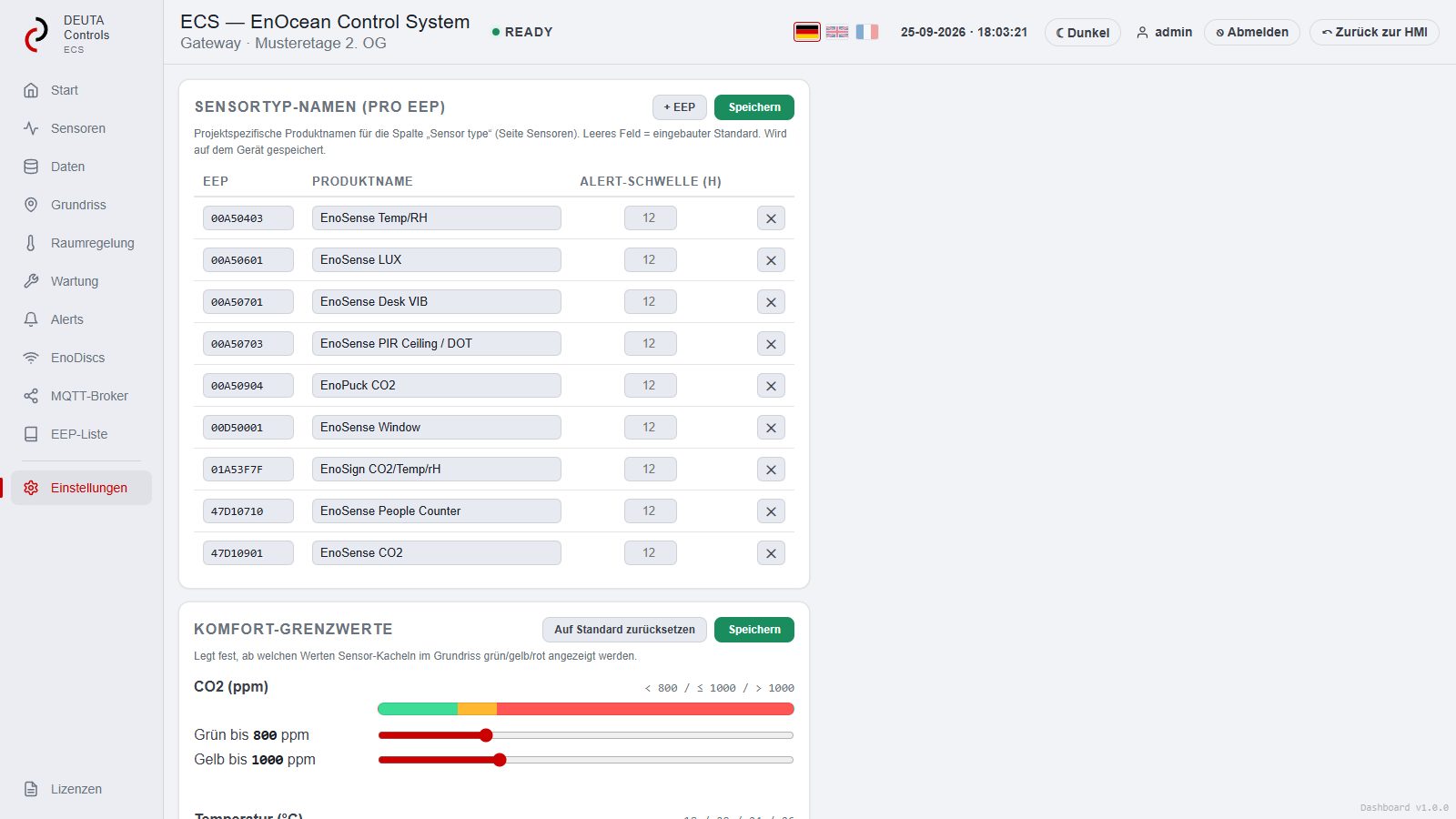Switch to English language flag

837,32
